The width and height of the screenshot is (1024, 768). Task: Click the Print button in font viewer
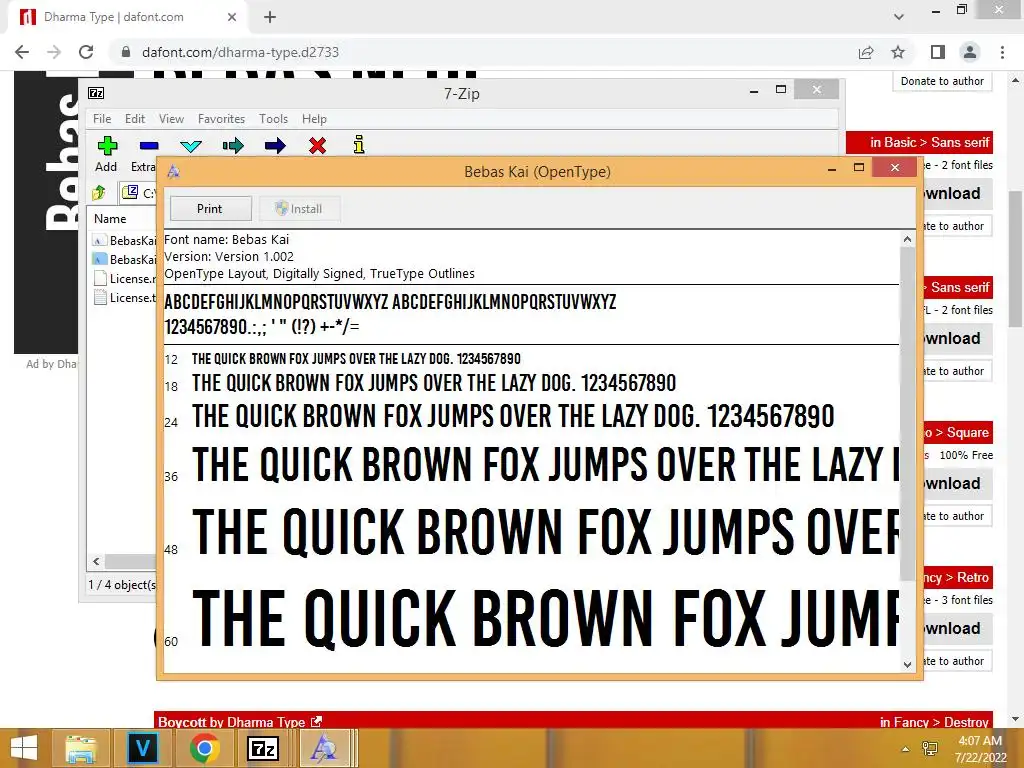[x=210, y=208]
